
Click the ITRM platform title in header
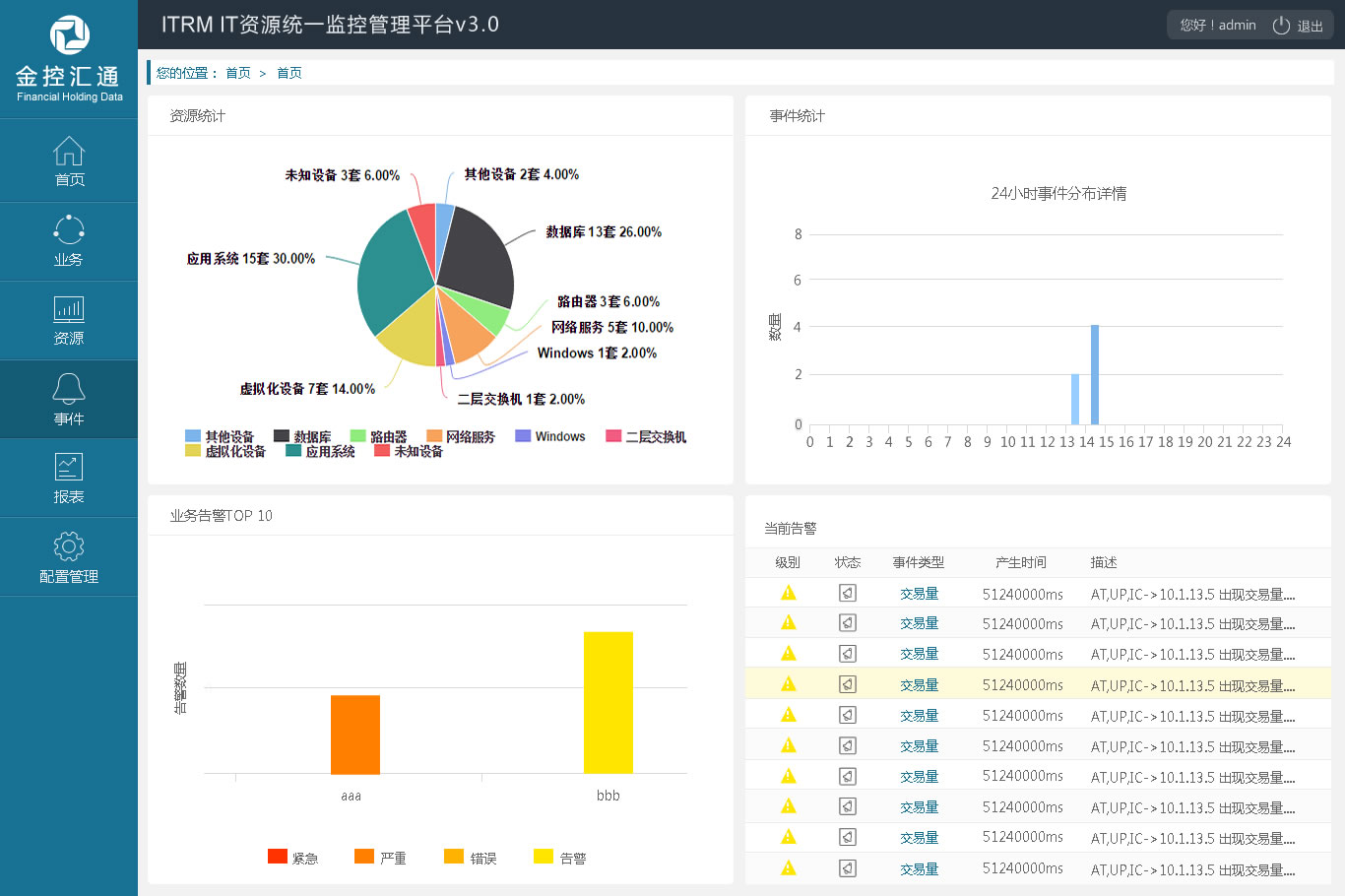330,25
